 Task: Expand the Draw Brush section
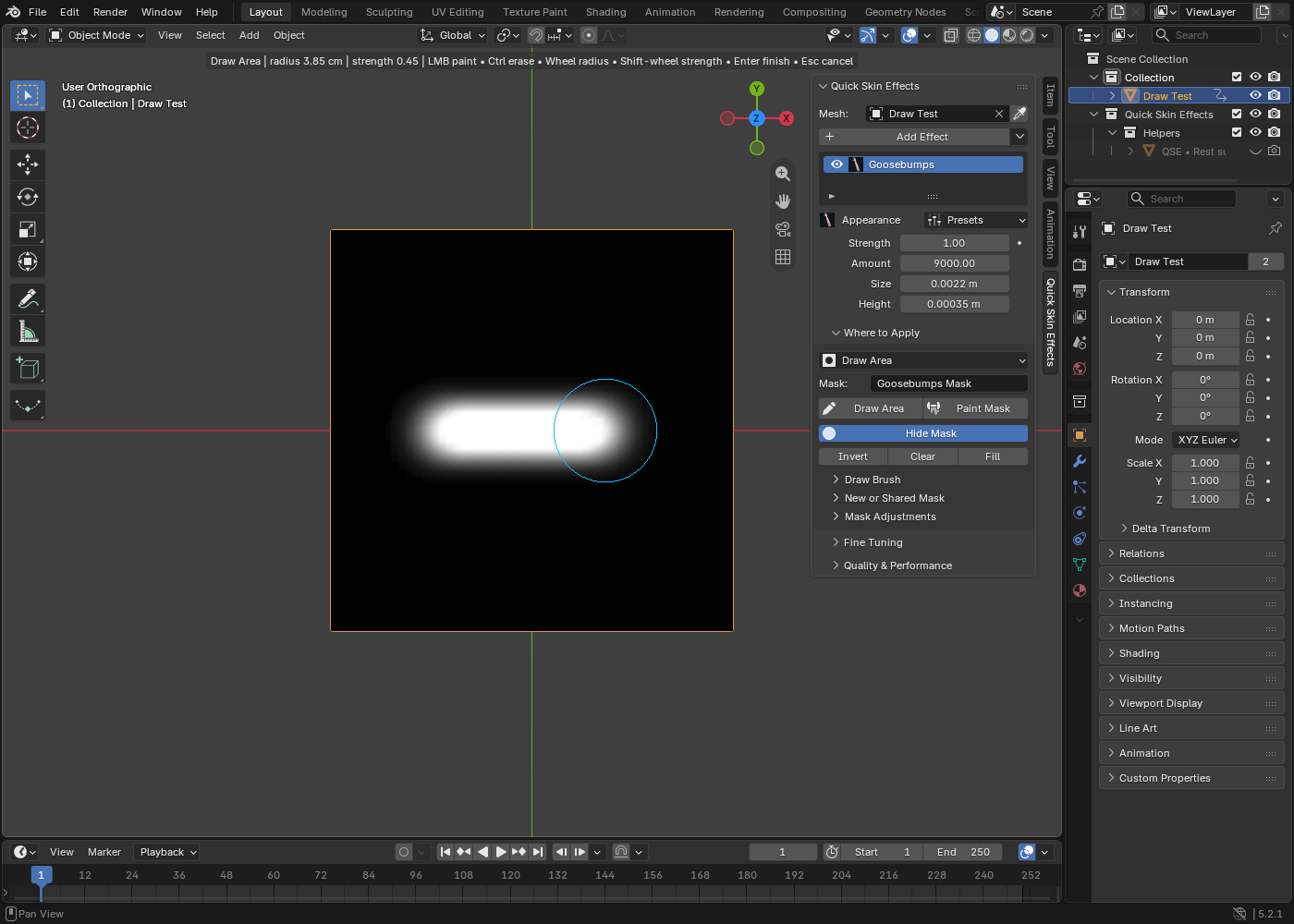tap(871, 480)
